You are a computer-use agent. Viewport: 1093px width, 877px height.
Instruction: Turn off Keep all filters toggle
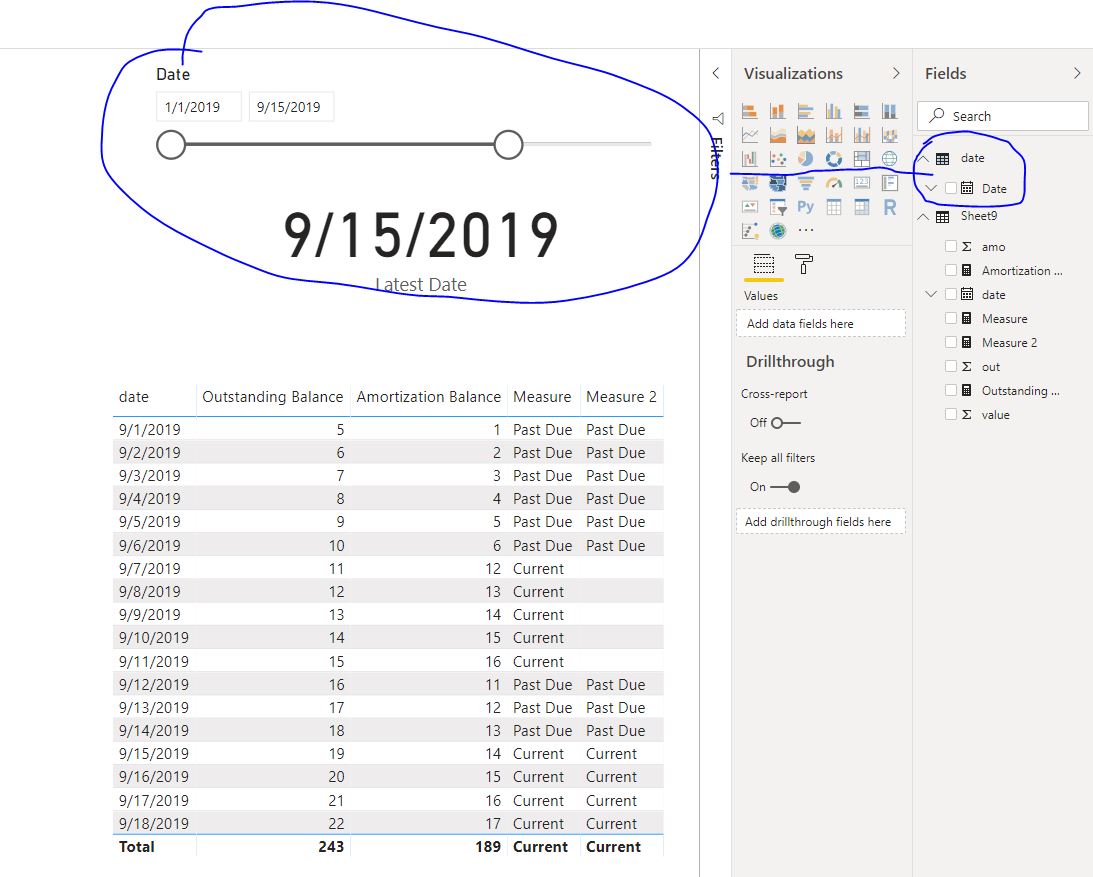click(x=786, y=487)
